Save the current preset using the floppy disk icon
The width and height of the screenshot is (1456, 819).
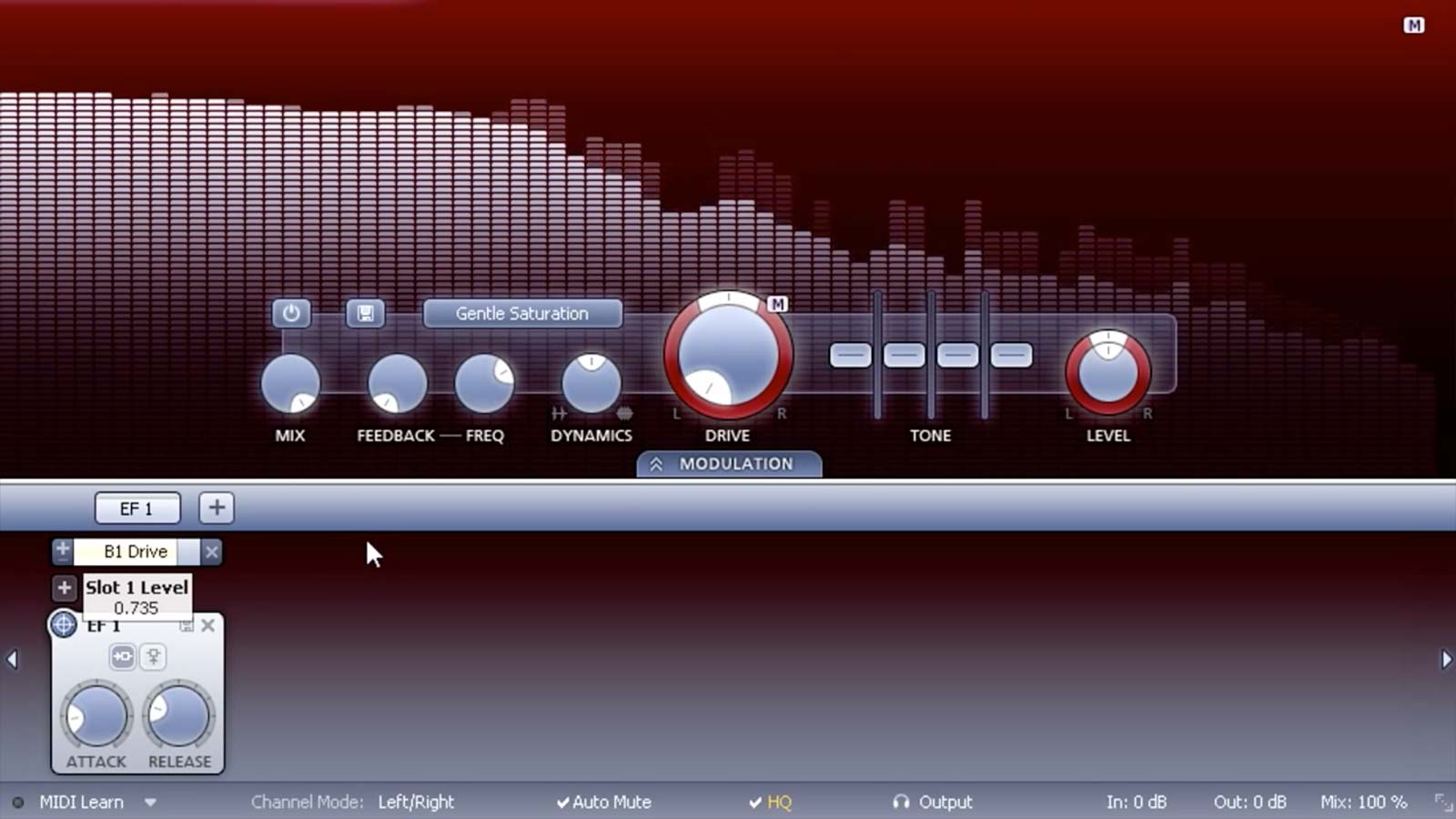(x=366, y=313)
